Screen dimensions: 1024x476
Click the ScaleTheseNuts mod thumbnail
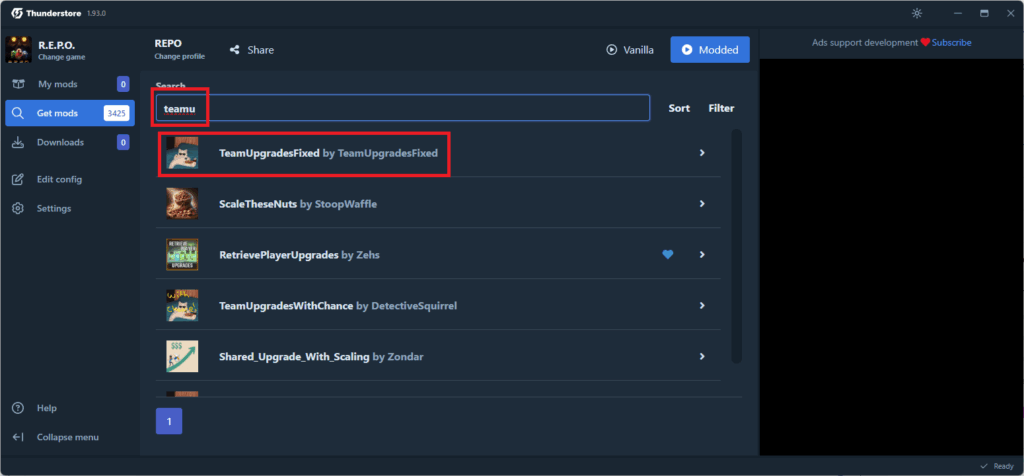point(182,204)
